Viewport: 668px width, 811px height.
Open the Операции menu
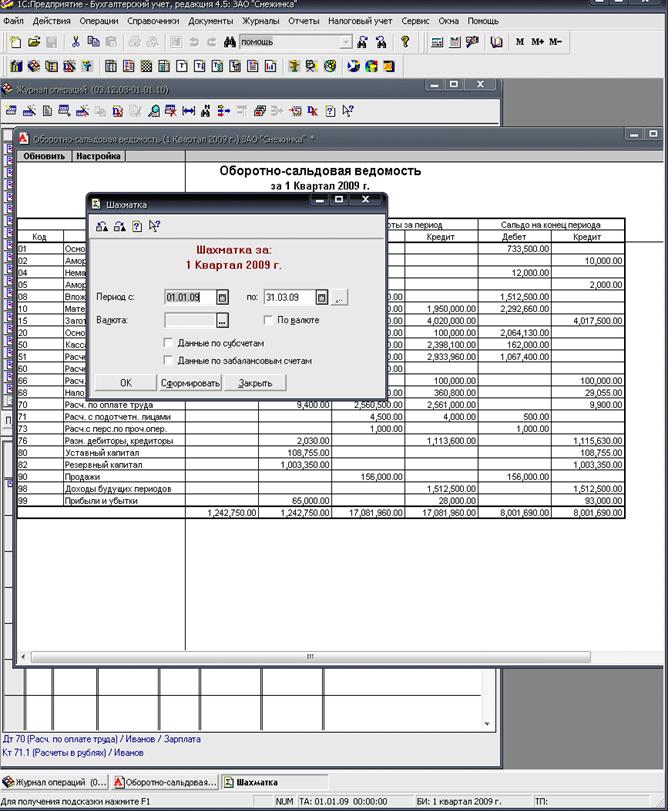[99, 21]
